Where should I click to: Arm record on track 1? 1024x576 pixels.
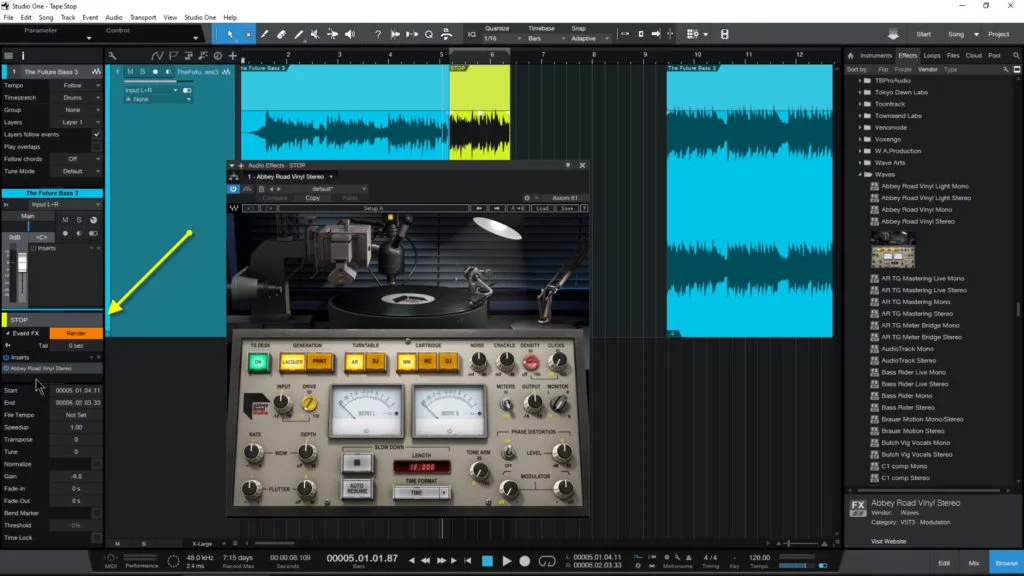(155, 72)
